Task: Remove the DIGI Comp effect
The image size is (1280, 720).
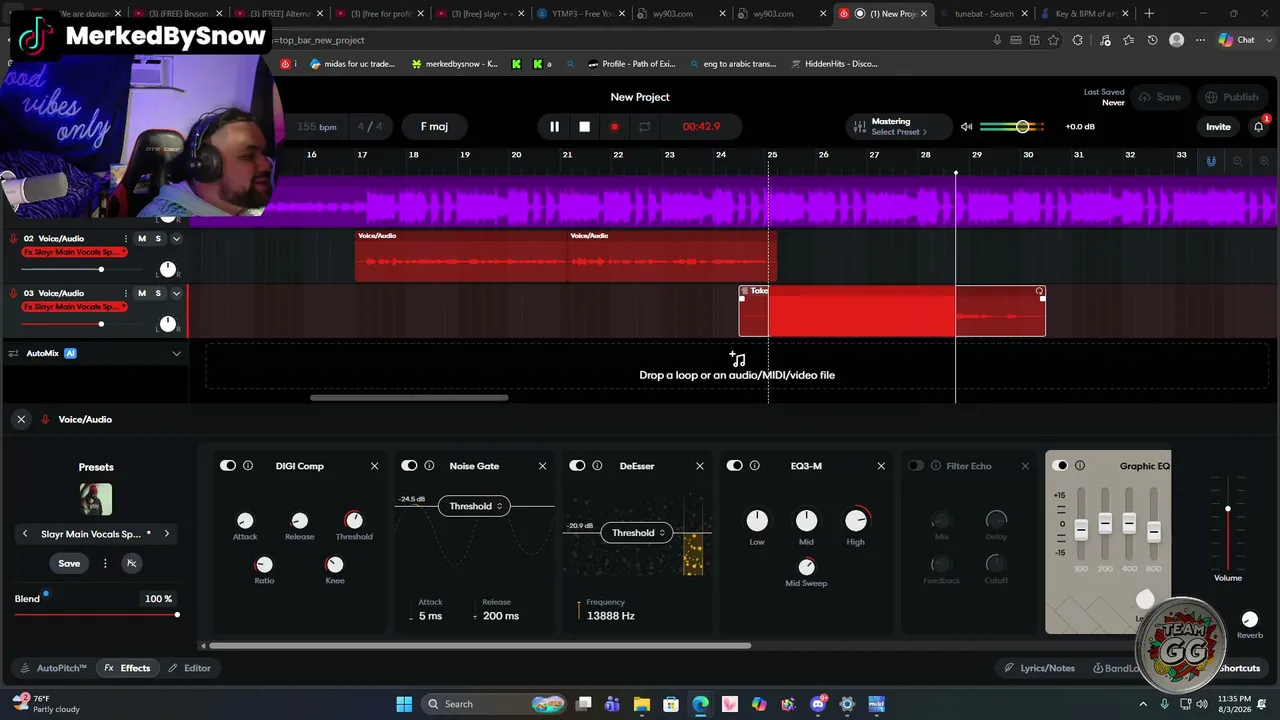Action: [x=375, y=466]
